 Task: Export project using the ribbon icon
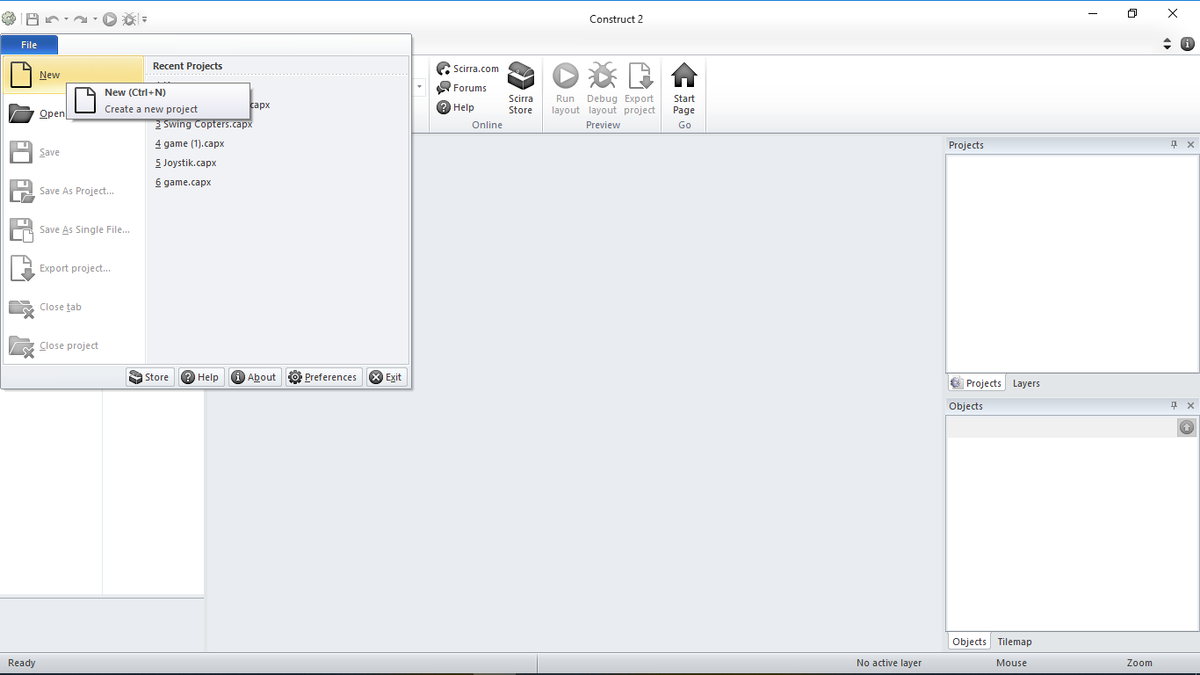[639, 88]
